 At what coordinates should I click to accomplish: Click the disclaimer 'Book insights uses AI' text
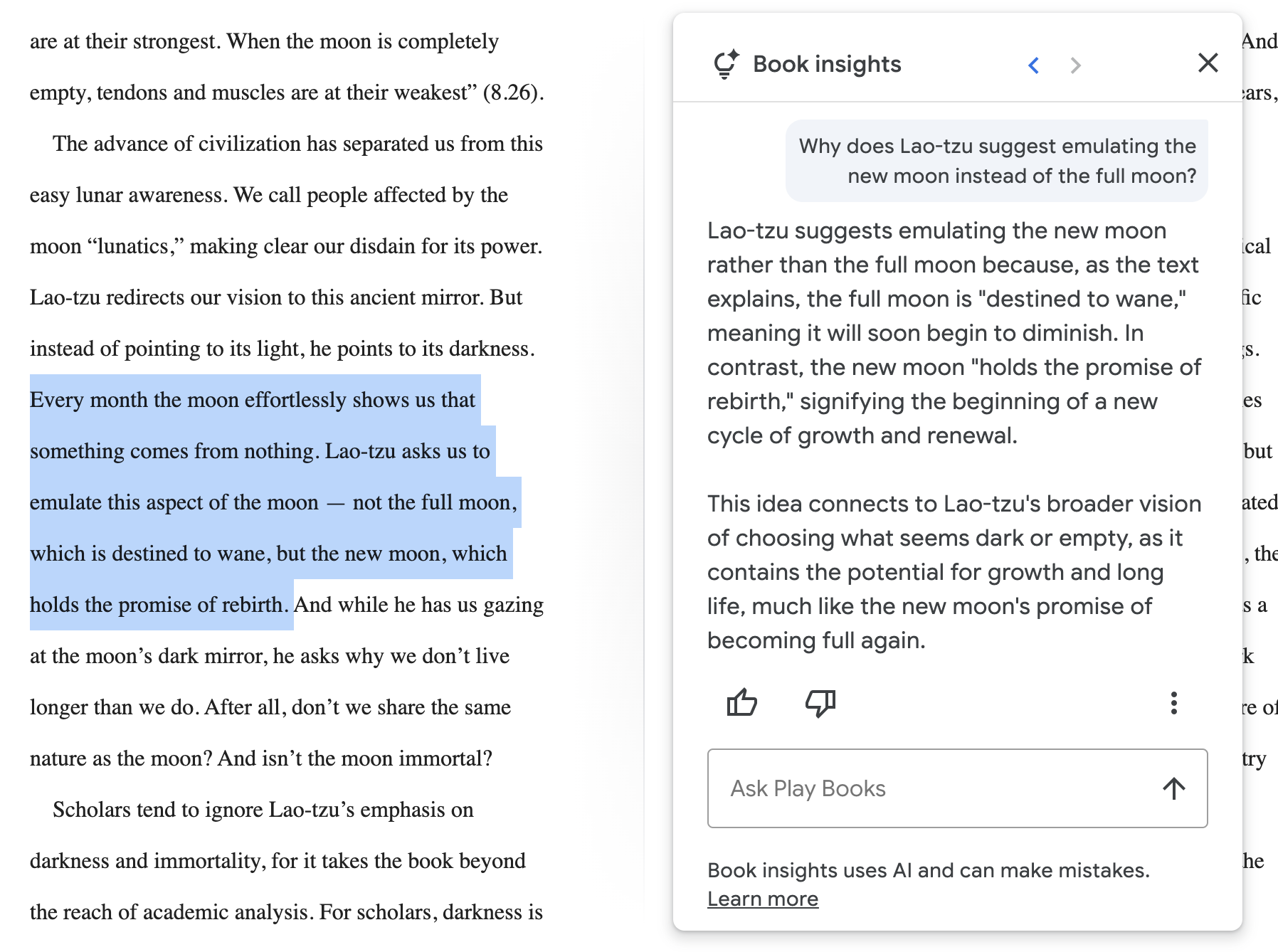point(929,870)
